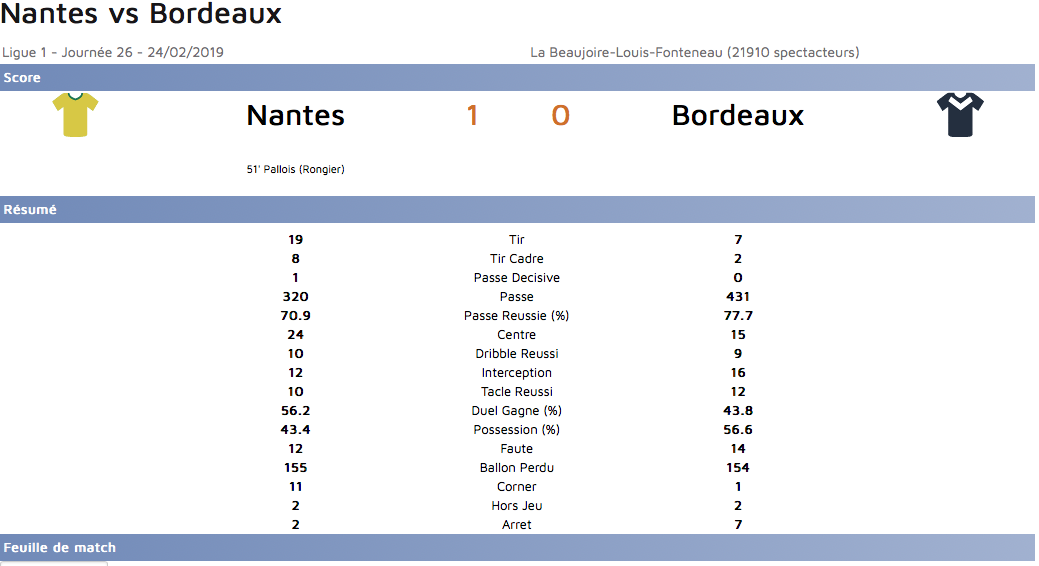Open the Bordeaux team name link
Viewport: 1039px width, 566px height.
coord(737,116)
